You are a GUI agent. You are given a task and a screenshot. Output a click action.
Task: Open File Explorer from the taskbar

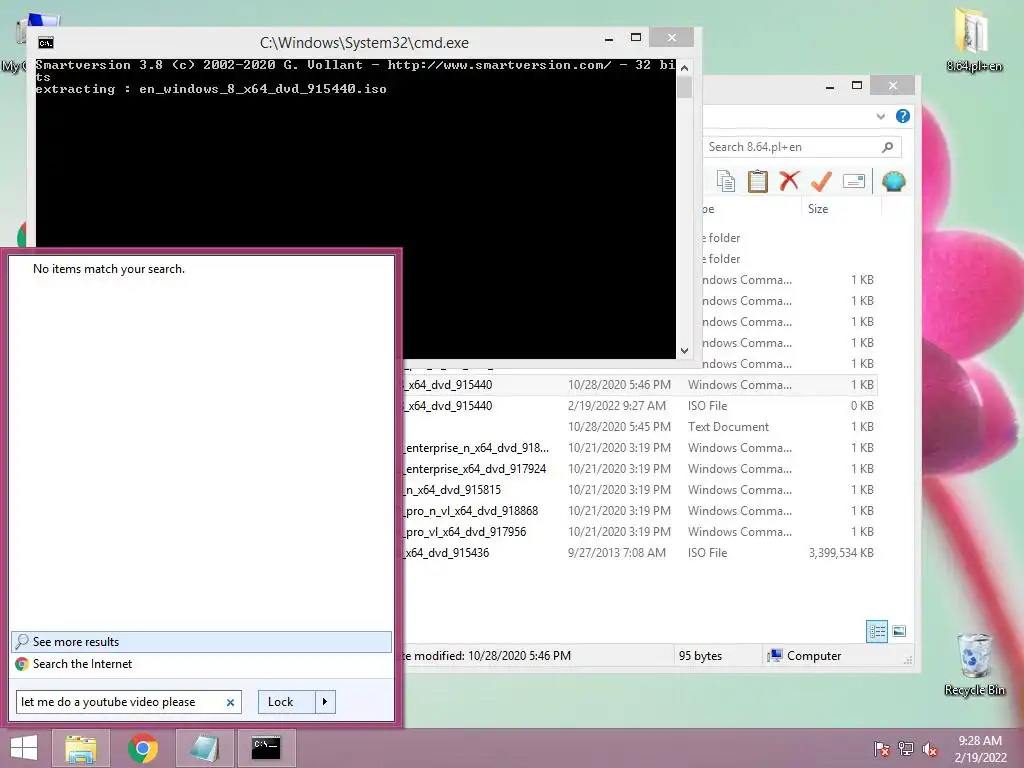pyautogui.click(x=80, y=748)
